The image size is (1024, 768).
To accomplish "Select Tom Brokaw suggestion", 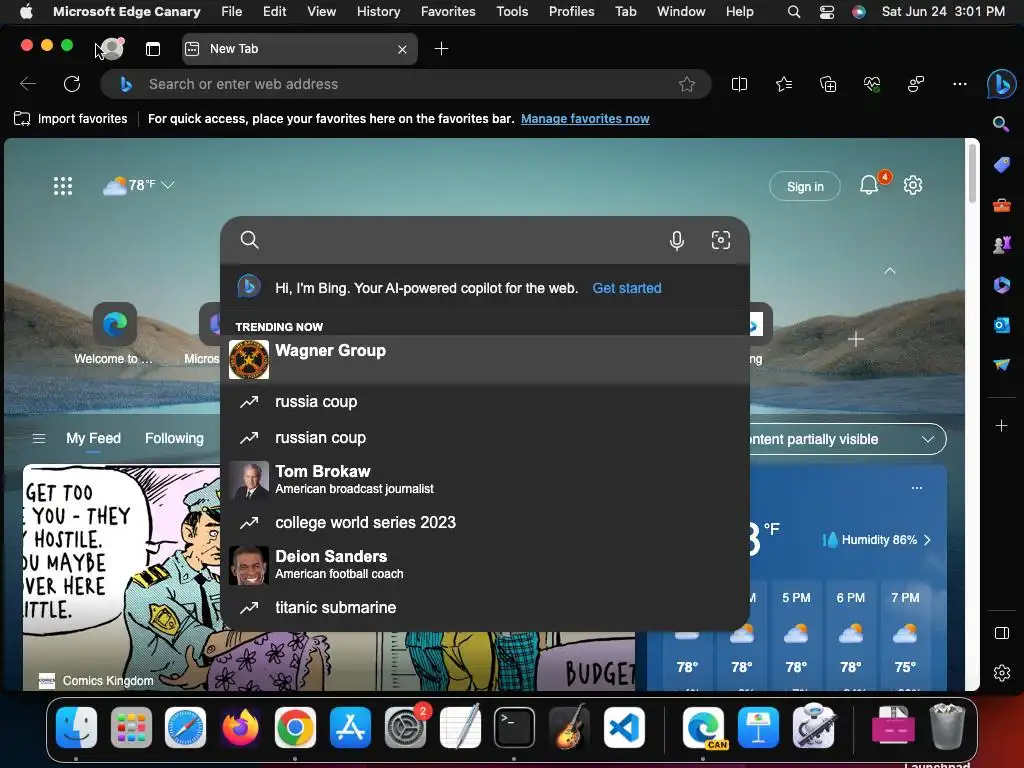I will coord(485,479).
